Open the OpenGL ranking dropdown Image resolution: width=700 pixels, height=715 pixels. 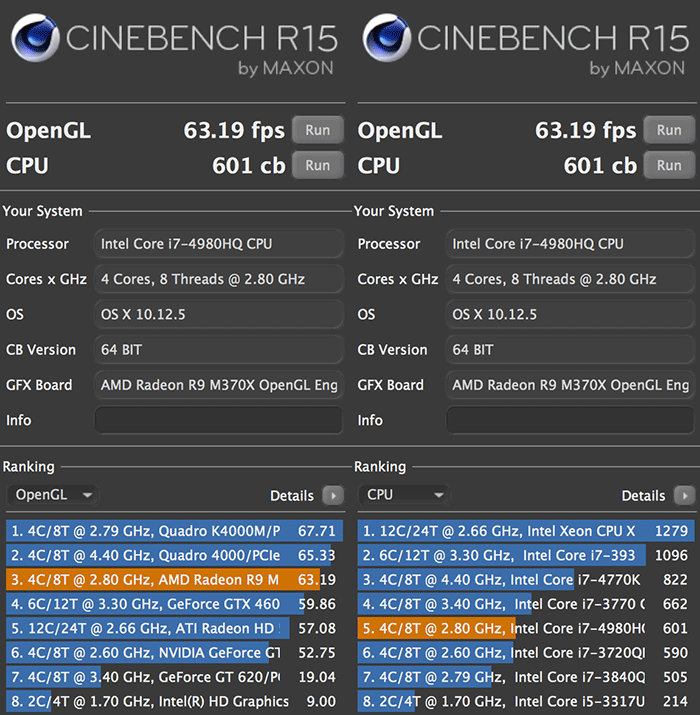pyautogui.click(x=52, y=495)
